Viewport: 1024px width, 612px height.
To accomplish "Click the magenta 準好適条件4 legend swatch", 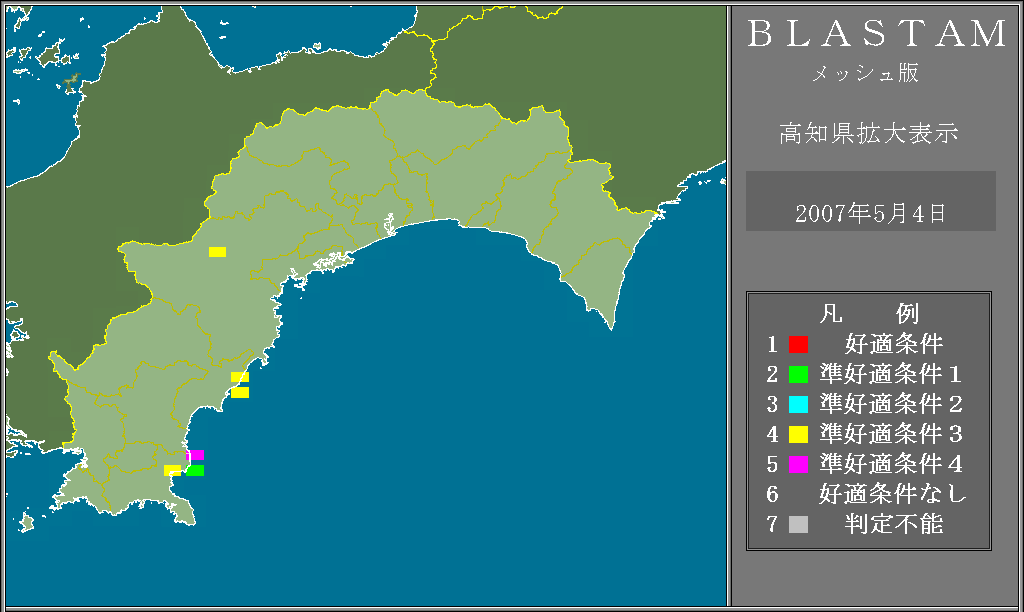I will pyautogui.click(x=798, y=465).
